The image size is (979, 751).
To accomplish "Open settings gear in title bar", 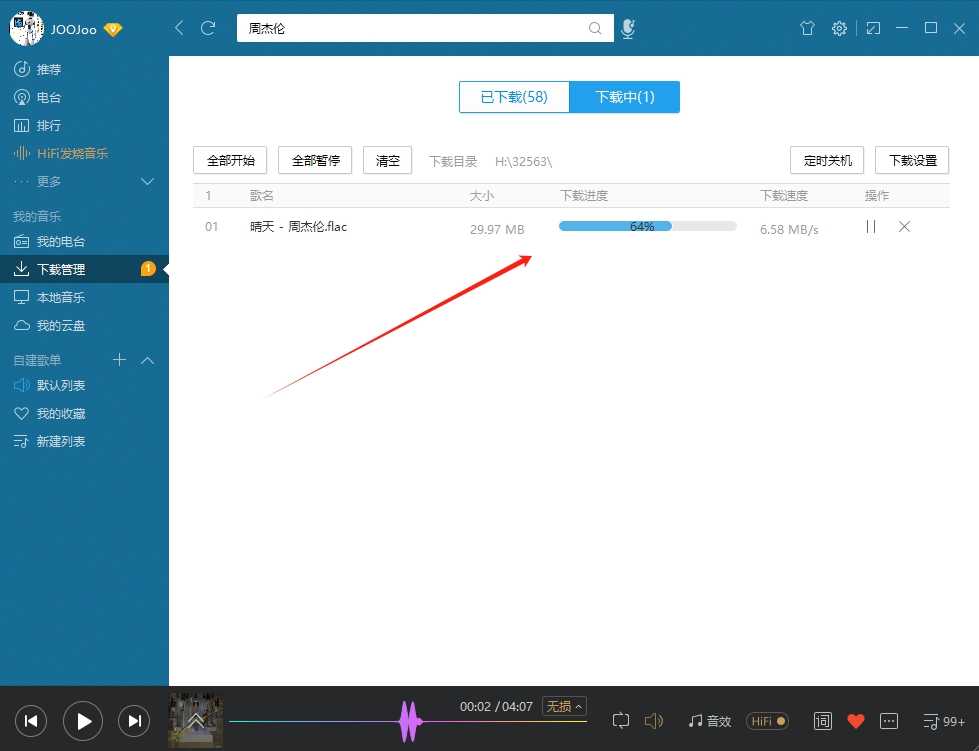I will (x=839, y=29).
